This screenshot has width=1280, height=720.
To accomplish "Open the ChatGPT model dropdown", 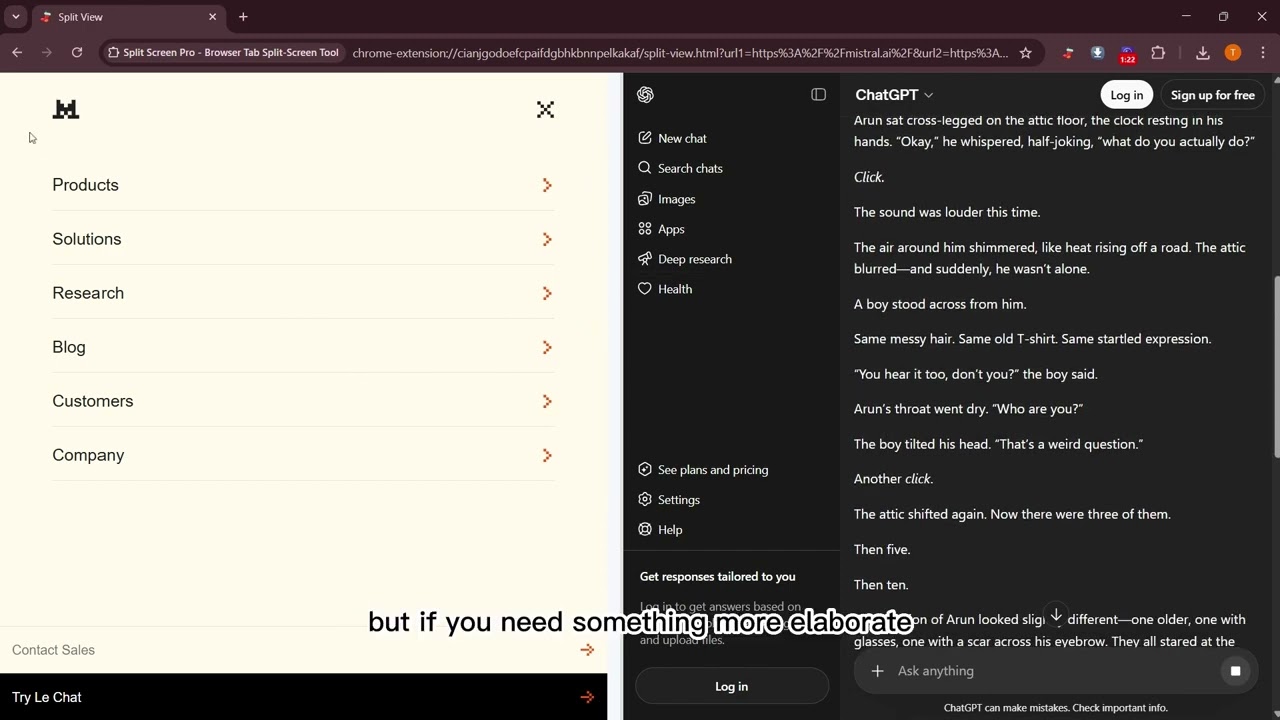I will pos(894,95).
